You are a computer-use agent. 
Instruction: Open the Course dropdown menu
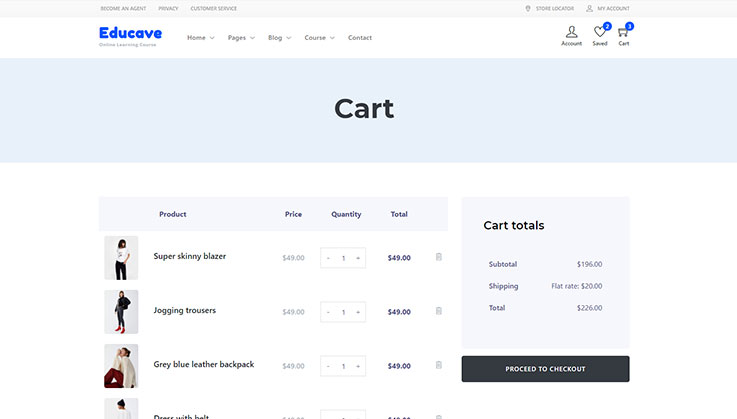(x=319, y=38)
